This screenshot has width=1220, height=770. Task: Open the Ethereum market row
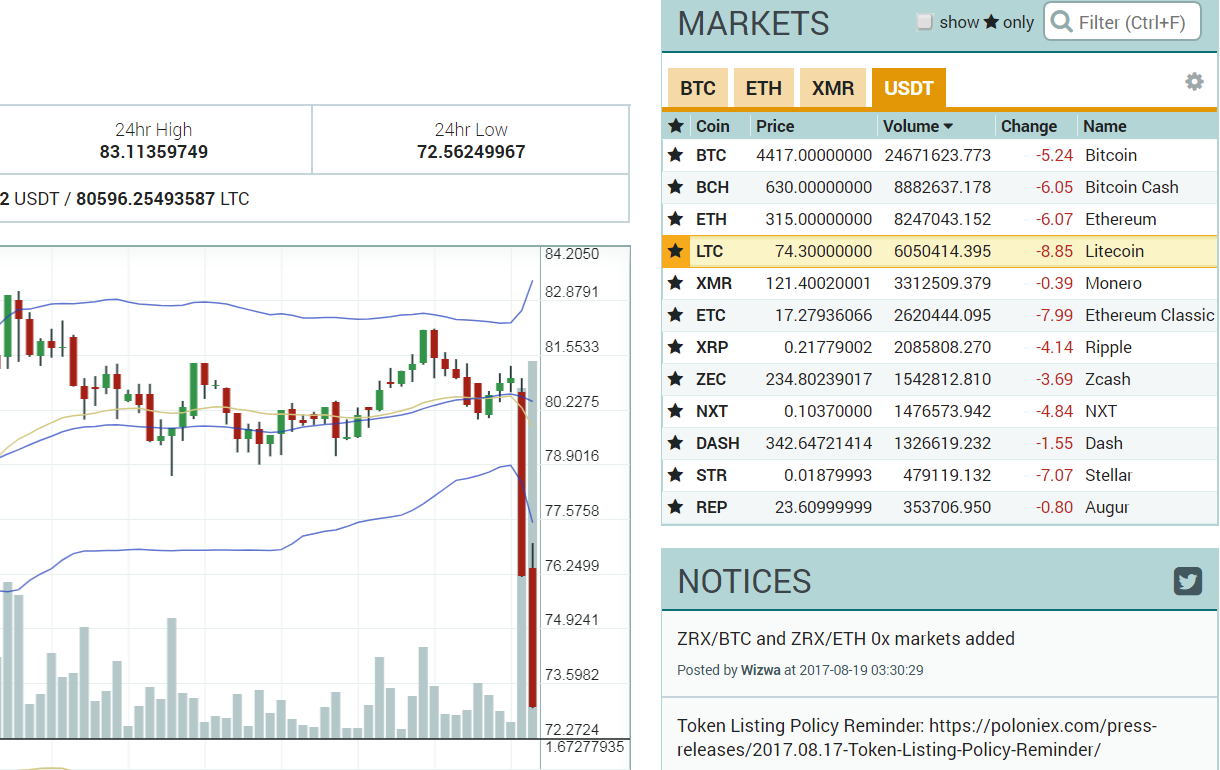coord(940,219)
